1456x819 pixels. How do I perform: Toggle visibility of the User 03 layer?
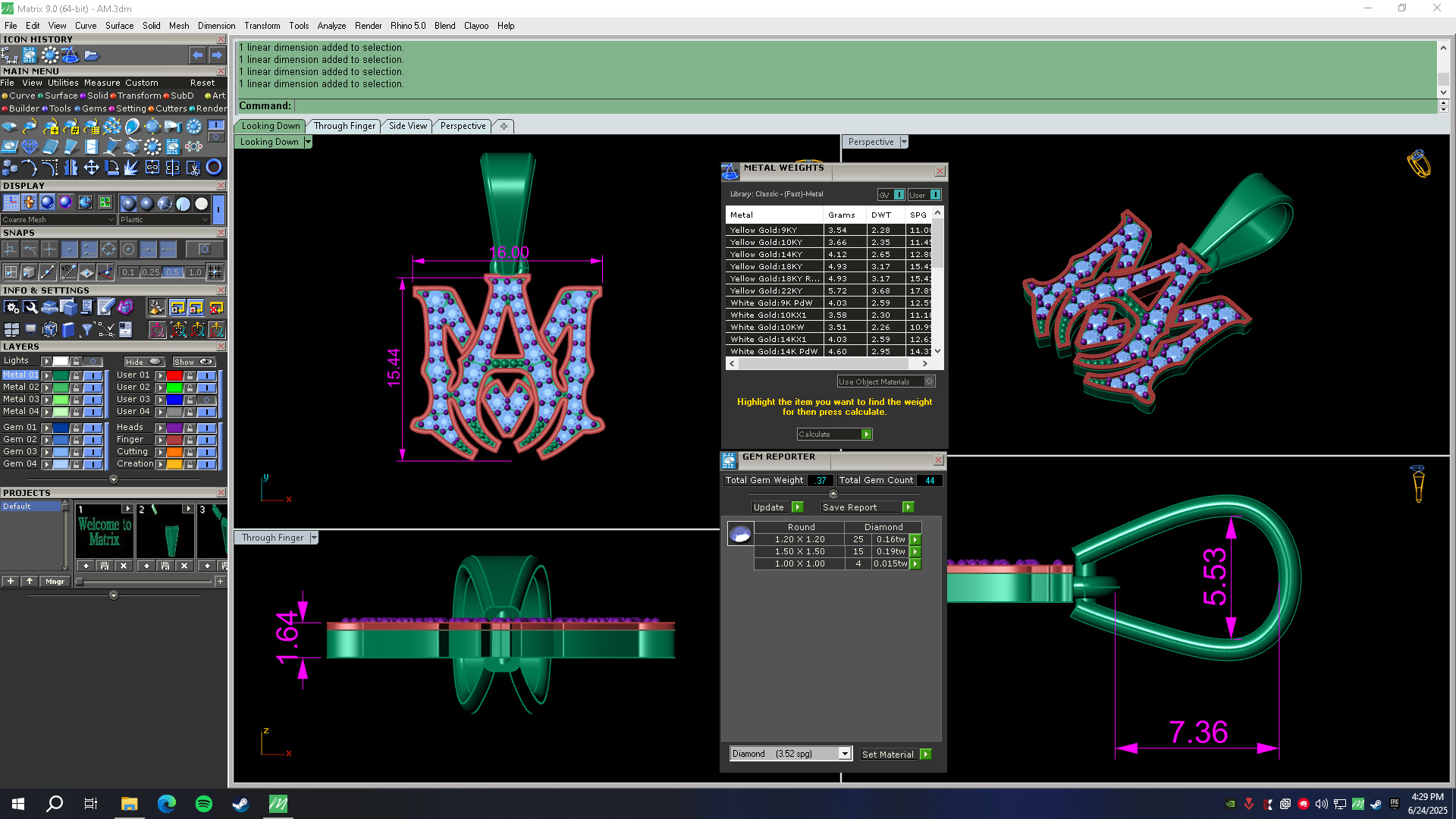click(x=206, y=400)
